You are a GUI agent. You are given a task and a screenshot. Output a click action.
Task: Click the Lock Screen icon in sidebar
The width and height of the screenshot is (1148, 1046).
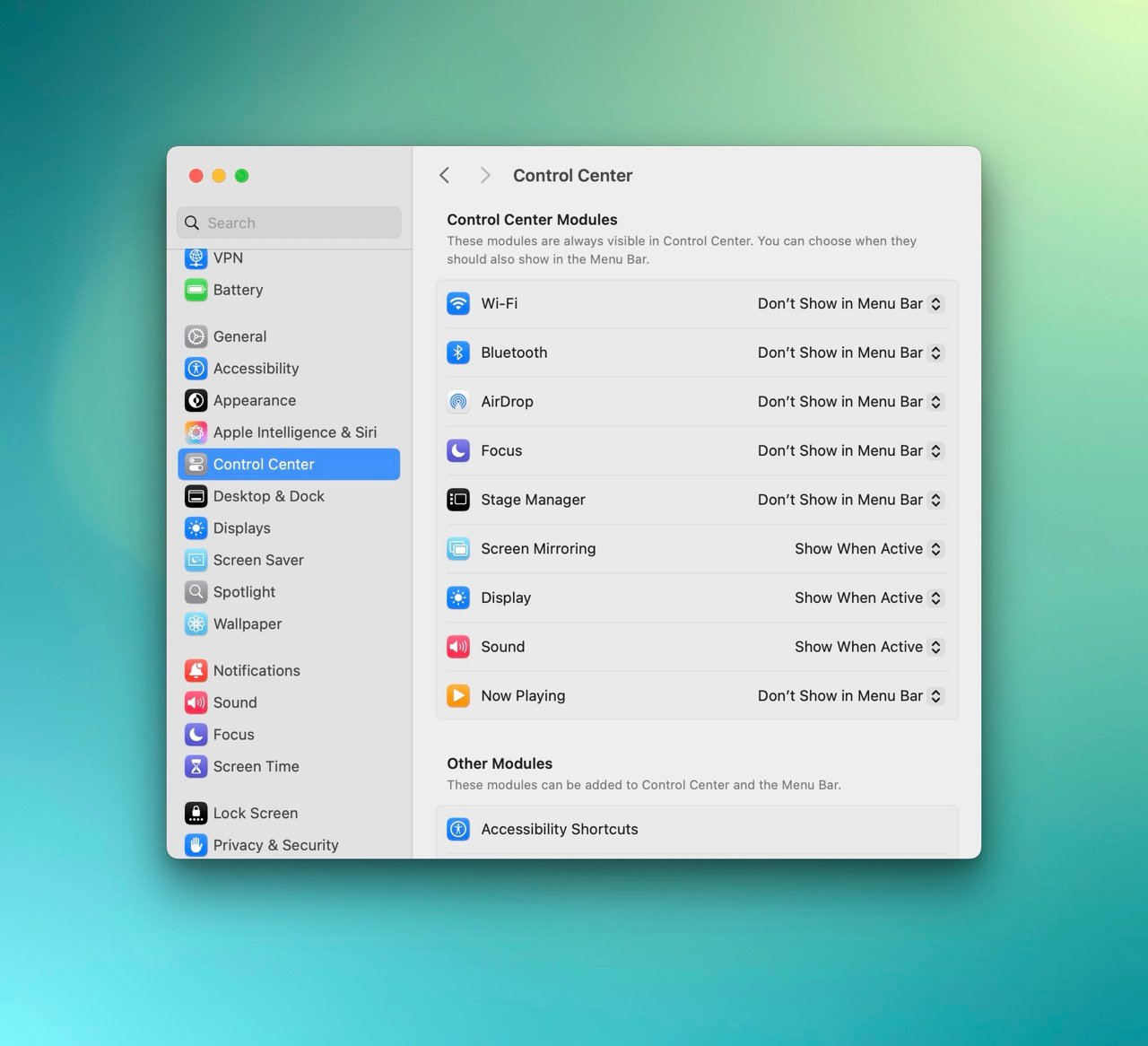point(196,813)
